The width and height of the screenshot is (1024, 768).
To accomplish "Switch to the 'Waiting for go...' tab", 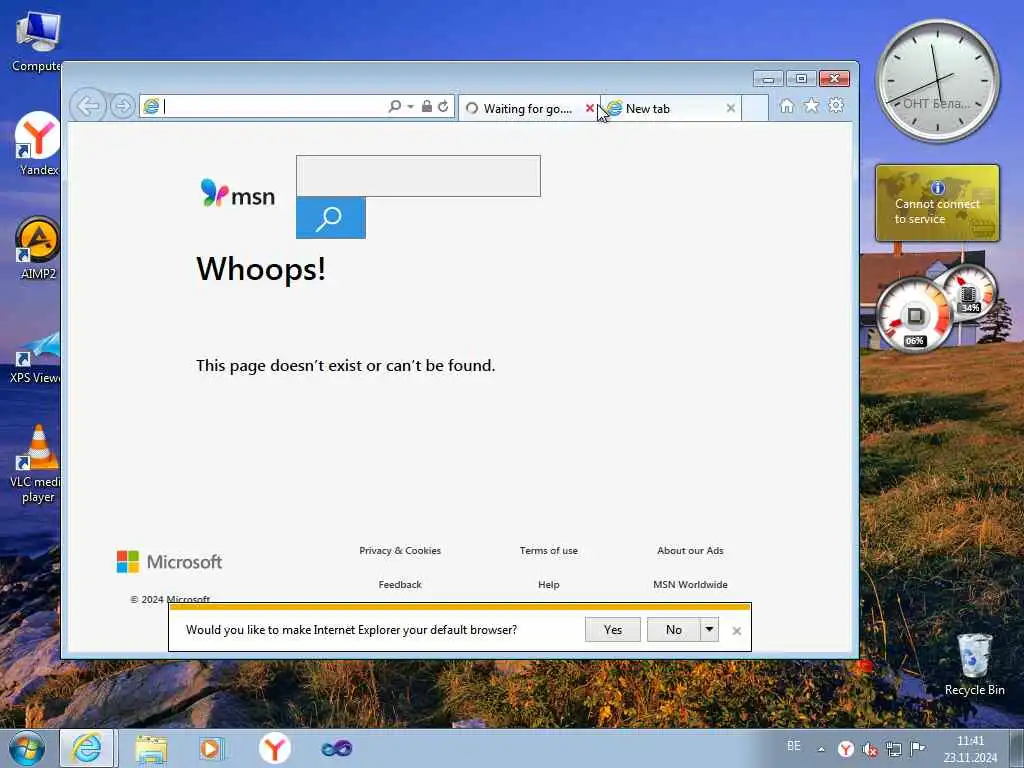I will click(526, 108).
